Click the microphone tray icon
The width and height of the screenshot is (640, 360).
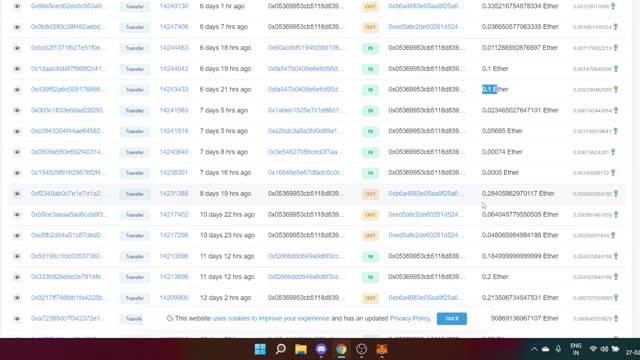click(x=558, y=349)
